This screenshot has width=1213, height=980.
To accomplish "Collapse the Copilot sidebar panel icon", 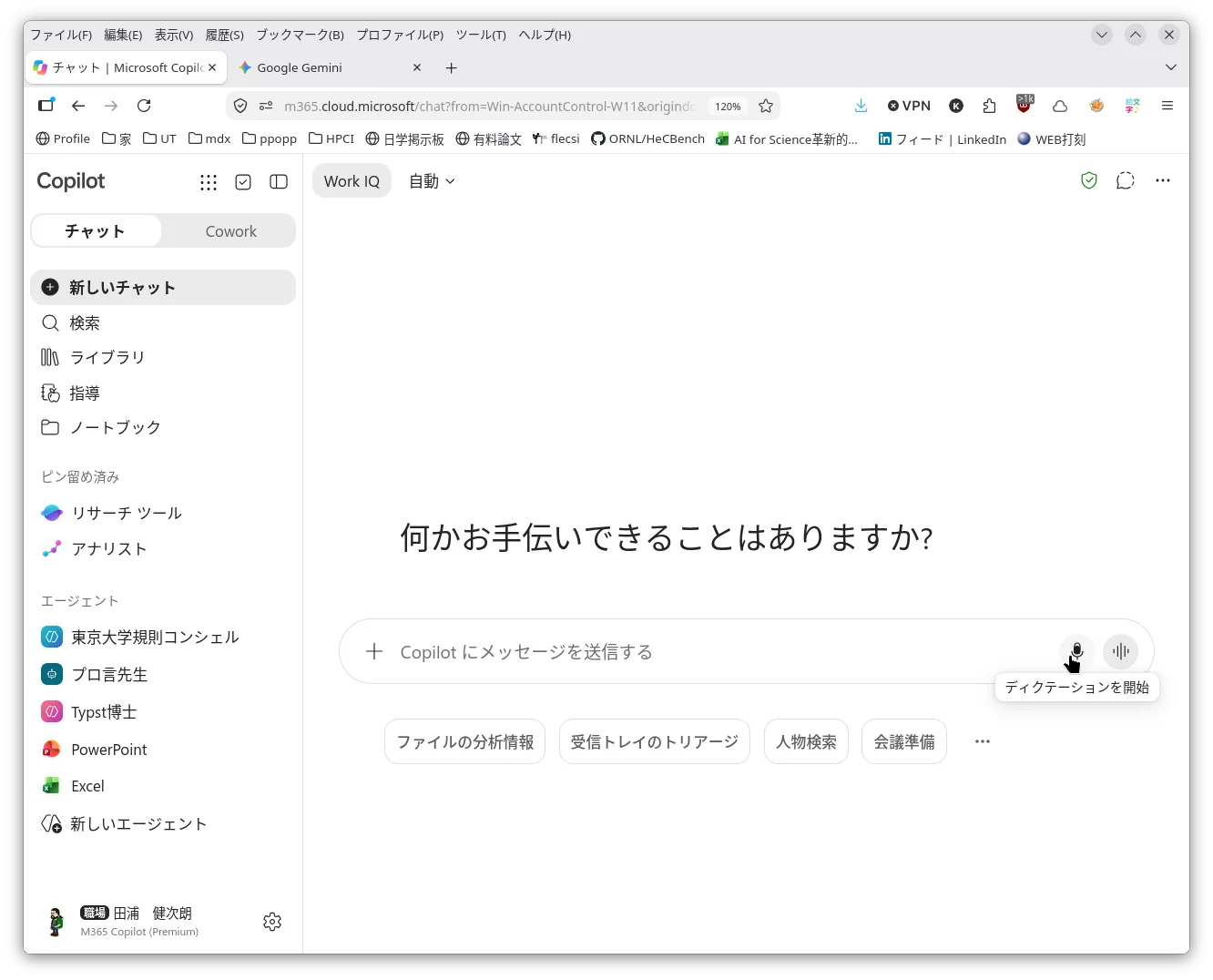I will pyautogui.click(x=279, y=182).
